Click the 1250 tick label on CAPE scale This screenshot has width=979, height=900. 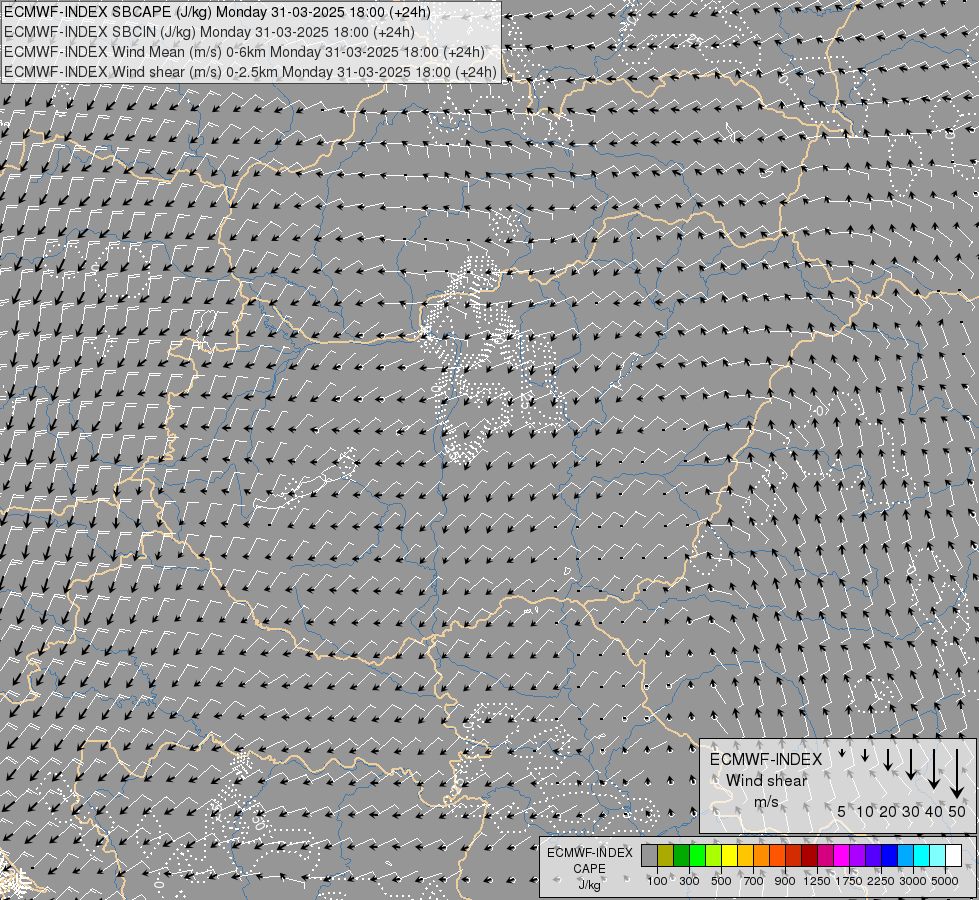click(x=817, y=881)
